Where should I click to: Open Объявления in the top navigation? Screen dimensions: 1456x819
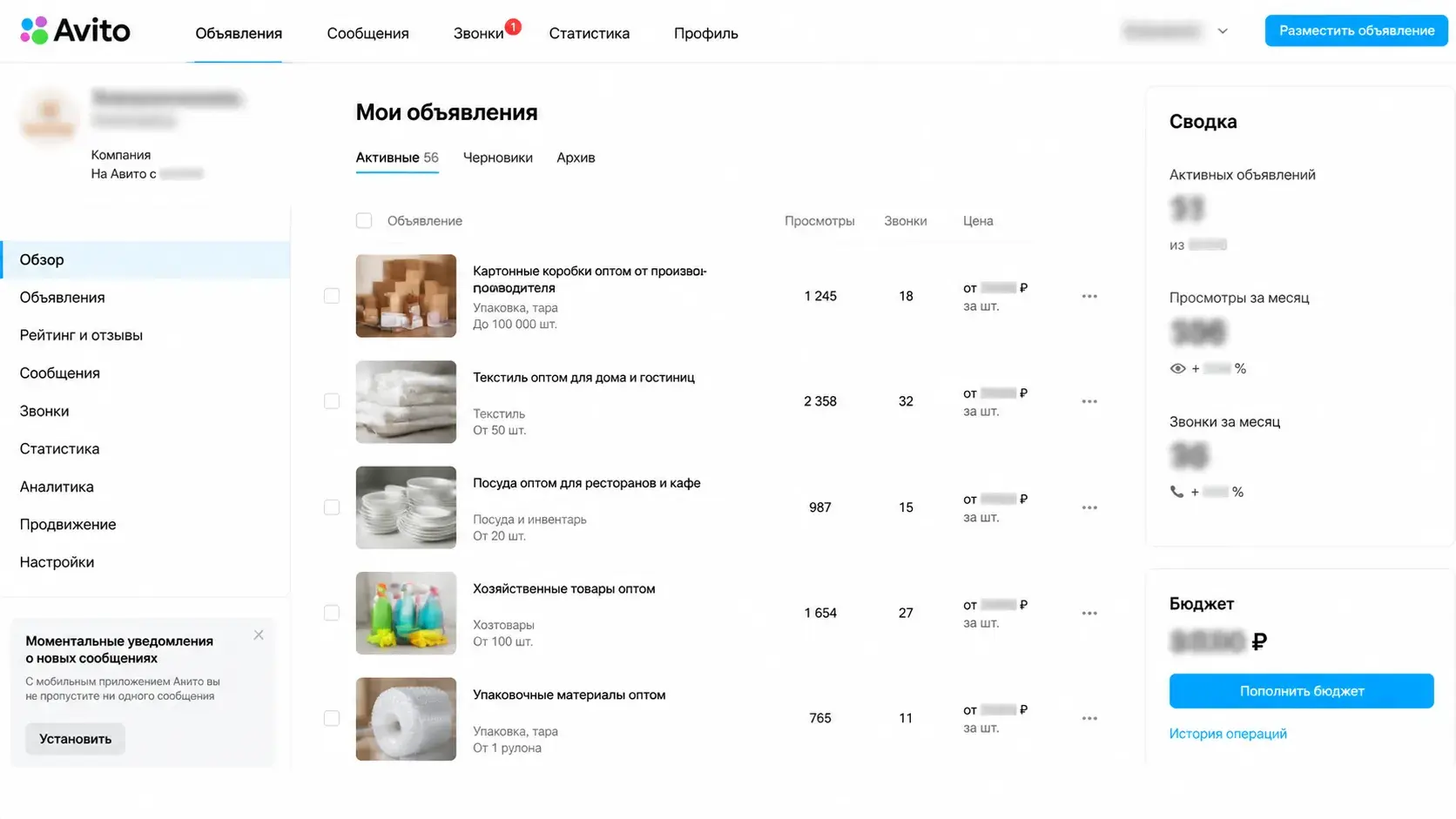pyautogui.click(x=239, y=33)
